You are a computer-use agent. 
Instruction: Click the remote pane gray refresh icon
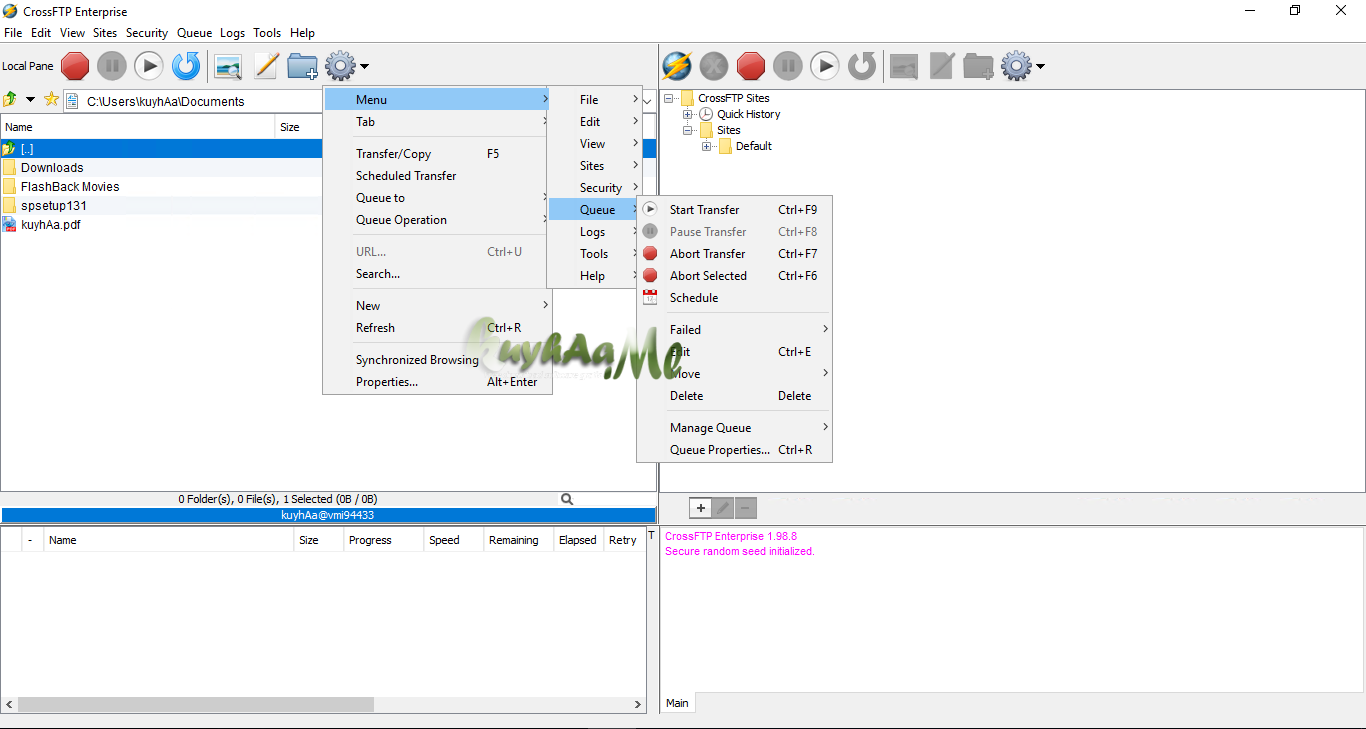862,67
